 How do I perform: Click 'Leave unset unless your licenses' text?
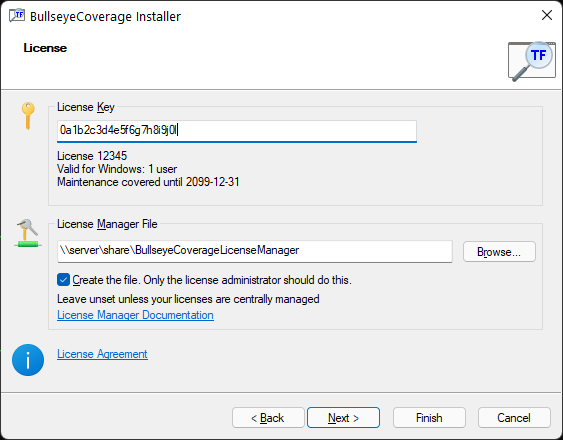click(x=188, y=299)
